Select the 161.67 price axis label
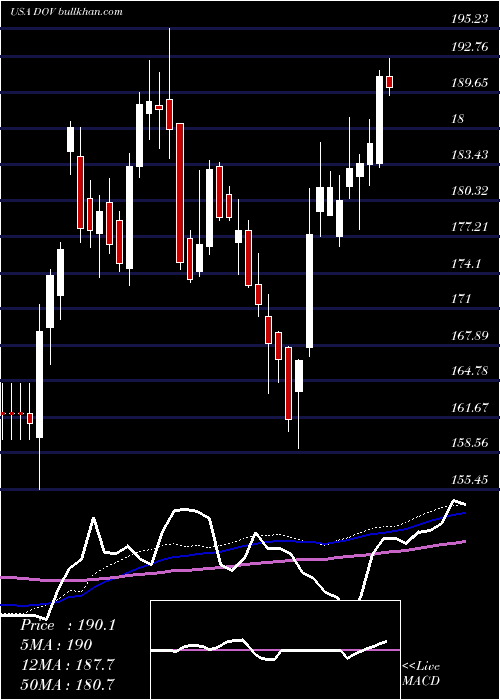 coord(469,408)
